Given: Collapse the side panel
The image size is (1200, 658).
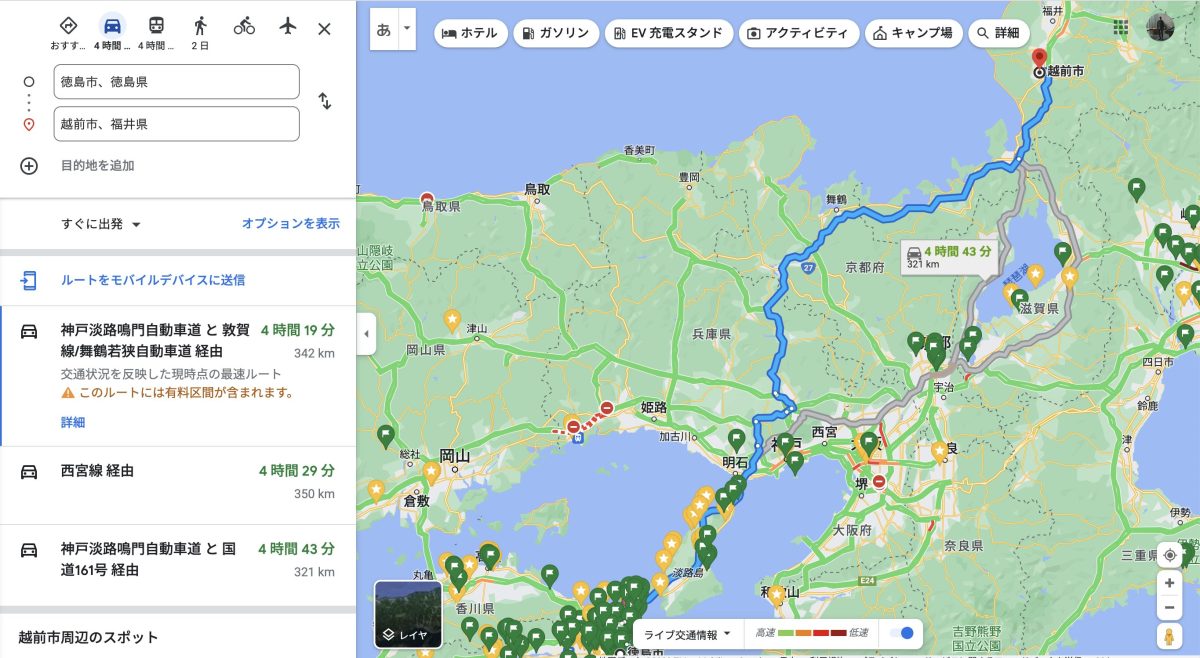Looking at the screenshot, I should (x=366, y=333).
